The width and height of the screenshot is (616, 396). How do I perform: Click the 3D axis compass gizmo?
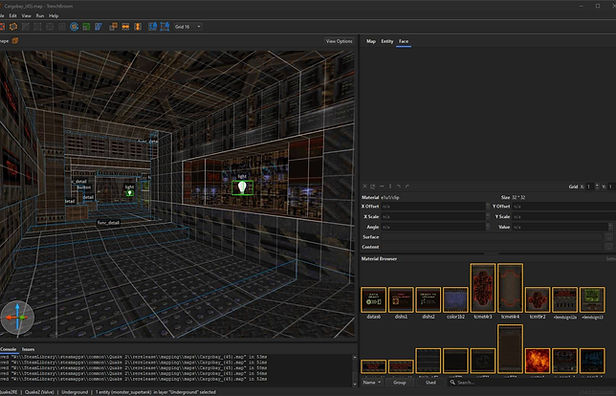click(17, 317)
